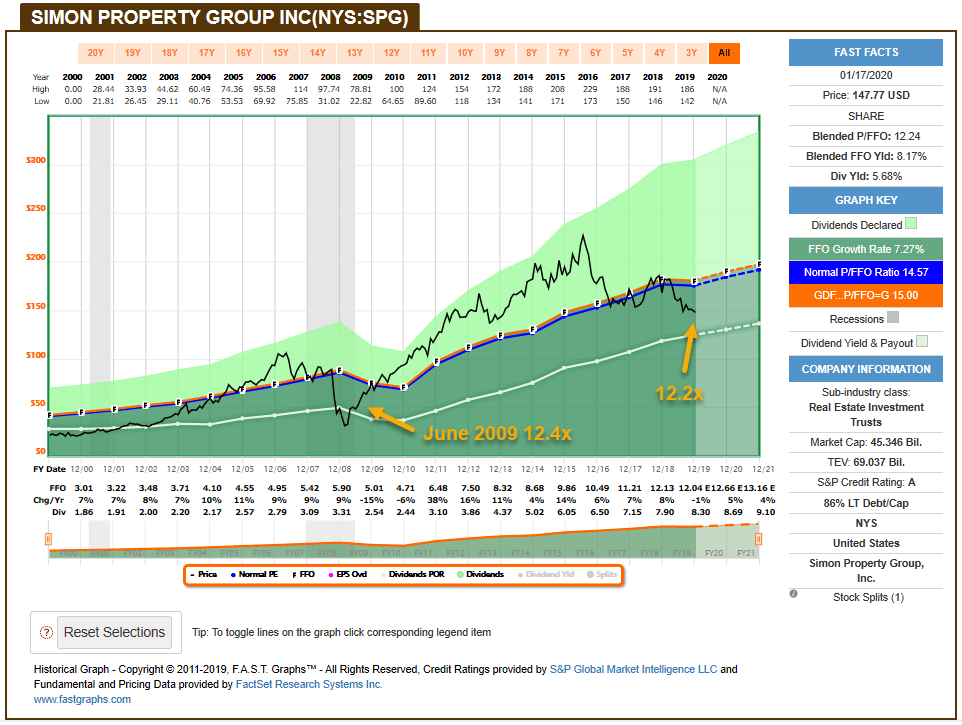Click the grayed Splits legend icon
The height and width of the screenshot is (725, 962).
click(590, 574)
